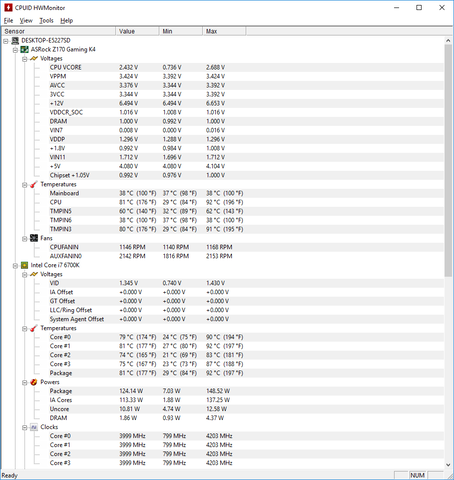Open the View menu
The height and width of the screenshot is (480, 454).
(26, 21)
